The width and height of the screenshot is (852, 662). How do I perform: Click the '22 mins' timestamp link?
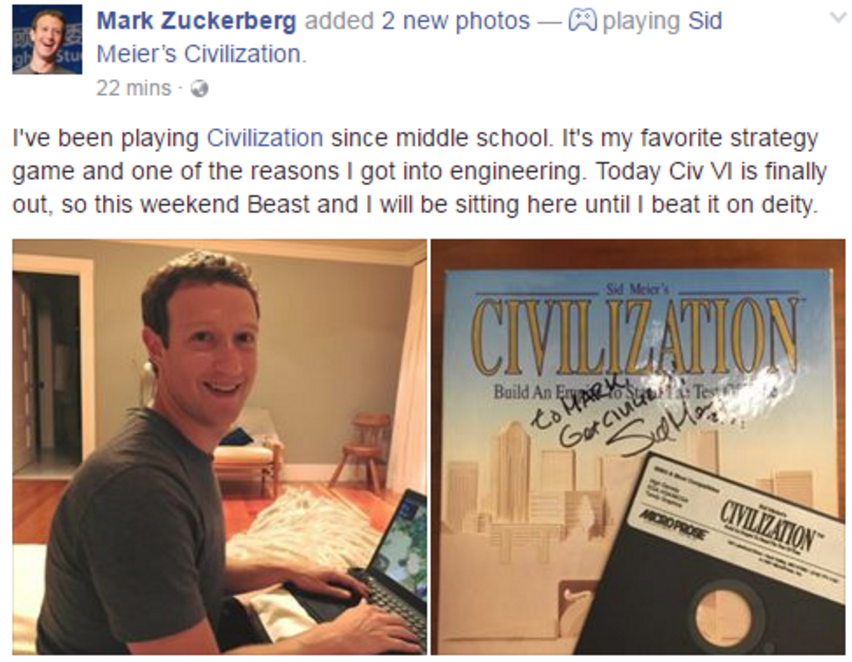(134, 88)
